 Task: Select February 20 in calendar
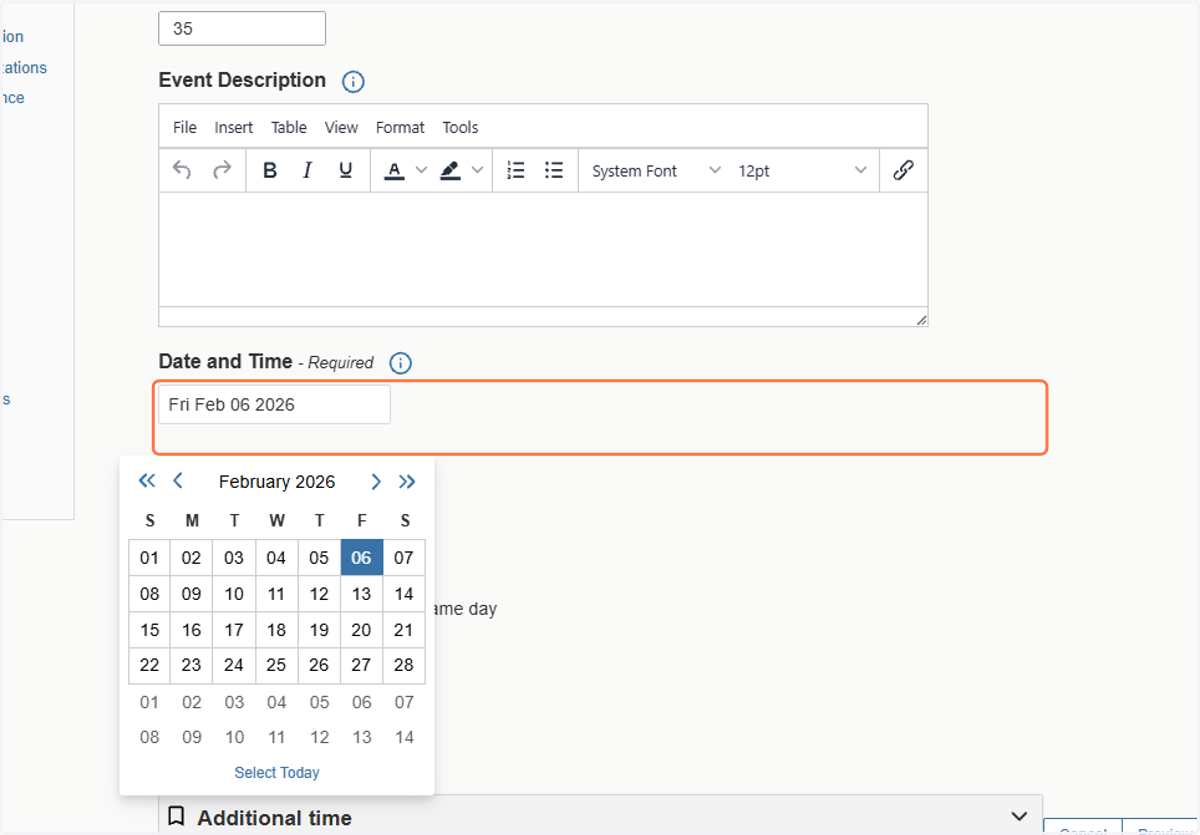coord(361,630)
